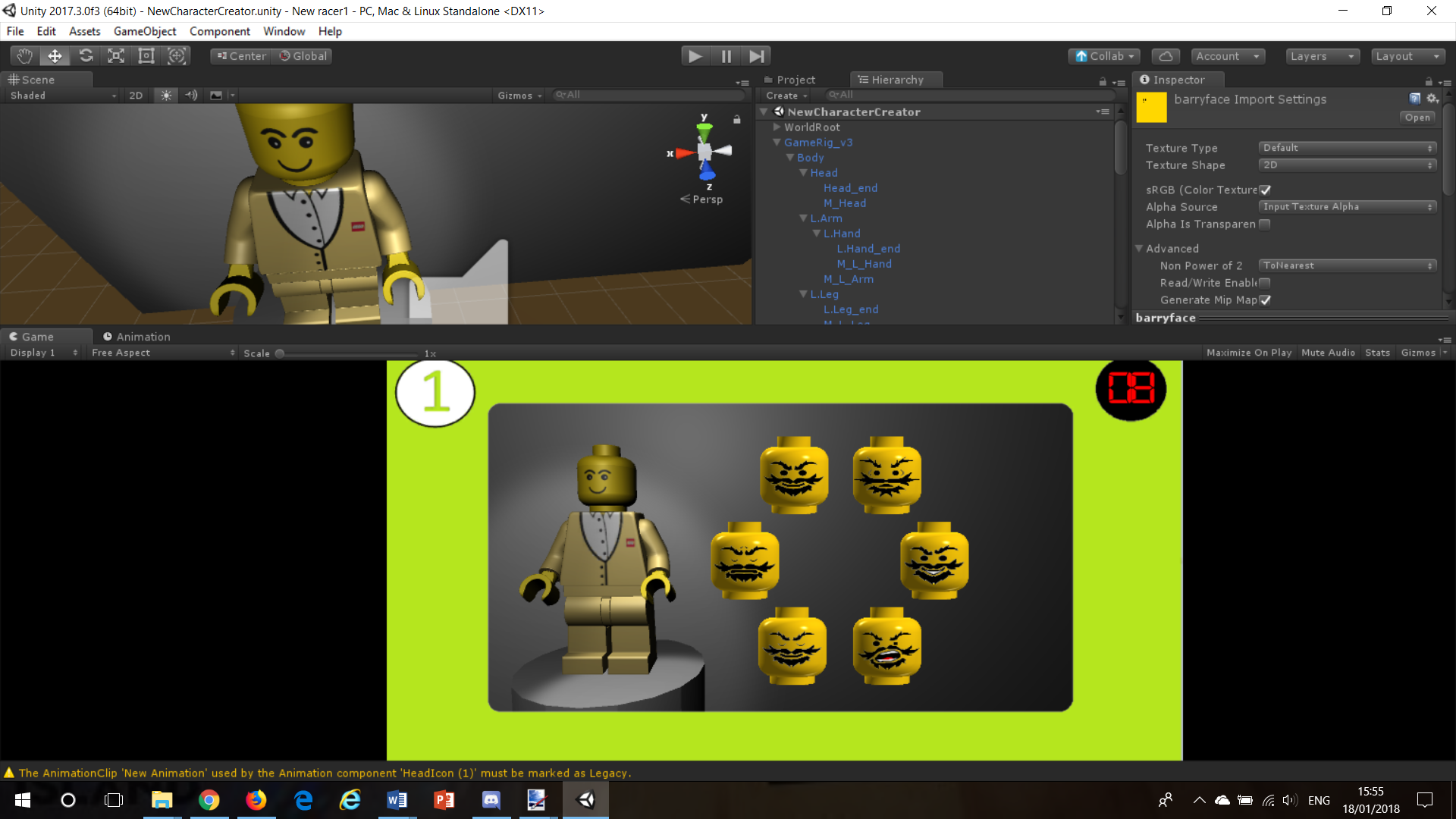1456x819 pixels.
Task: Collapse the Advanced section
Action: [x=1139, y=248]
